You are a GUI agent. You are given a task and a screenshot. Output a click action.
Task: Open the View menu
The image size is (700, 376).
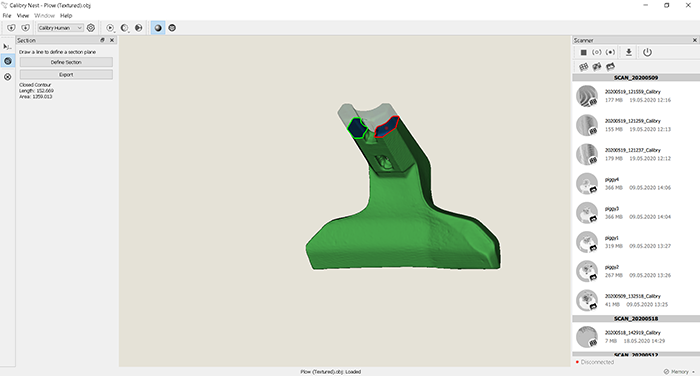[23, 16]
